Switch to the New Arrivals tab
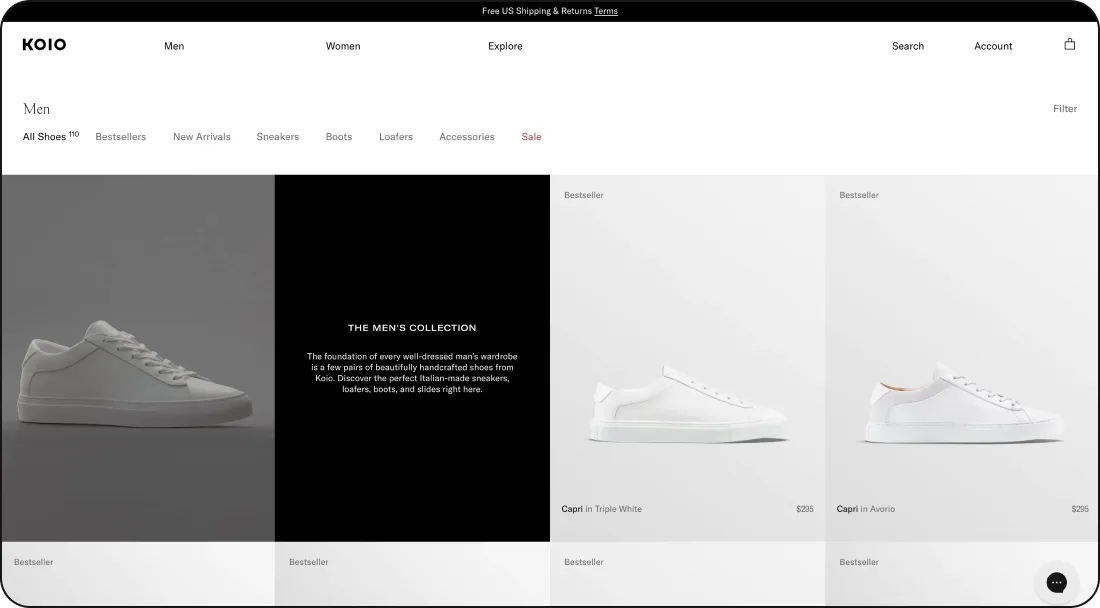 [x=202, y=137]
